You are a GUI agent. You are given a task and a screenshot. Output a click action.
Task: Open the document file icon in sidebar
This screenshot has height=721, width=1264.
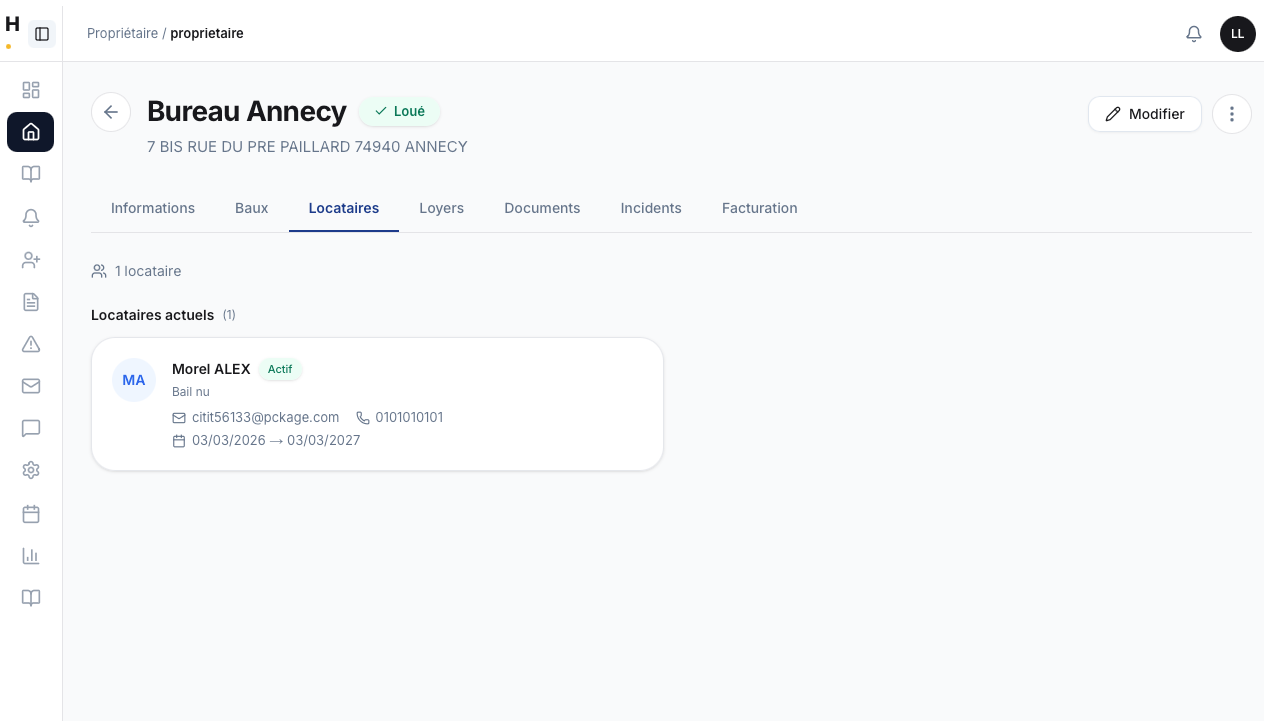pyautogui.click(x=31, y=302)
